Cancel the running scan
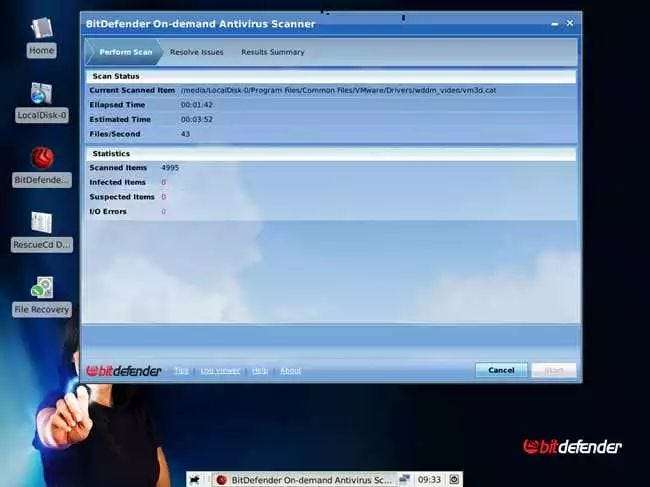This screenshot has height=487, width=650. [x=501, y=370]
